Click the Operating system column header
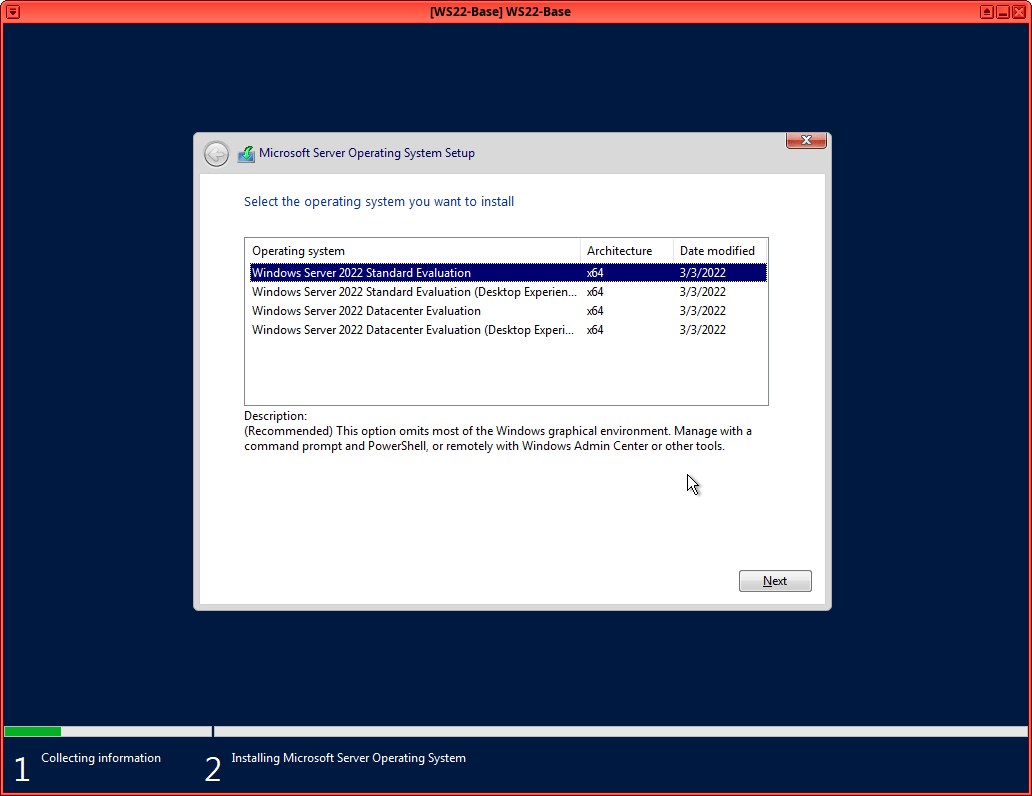The width and height of the screenshot is (1032, 796). click(413, 251)
